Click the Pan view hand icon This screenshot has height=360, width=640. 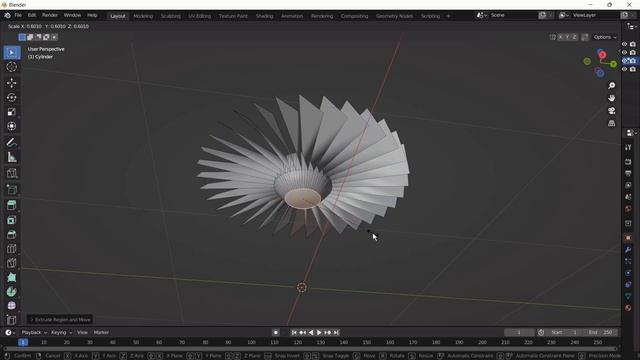pyautogui.click(x=611, y=98)
